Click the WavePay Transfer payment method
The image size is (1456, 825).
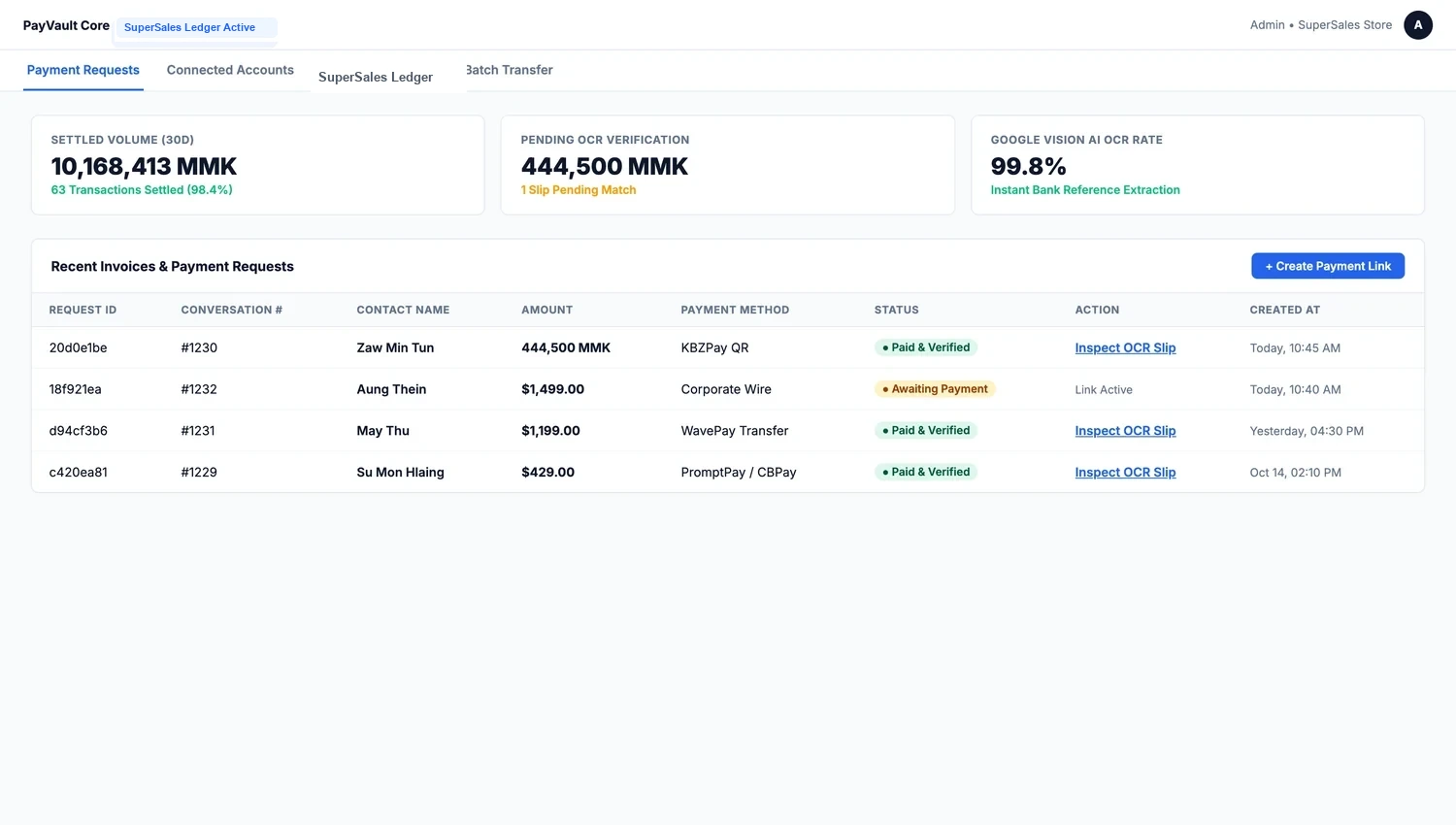tap(735, 431)
